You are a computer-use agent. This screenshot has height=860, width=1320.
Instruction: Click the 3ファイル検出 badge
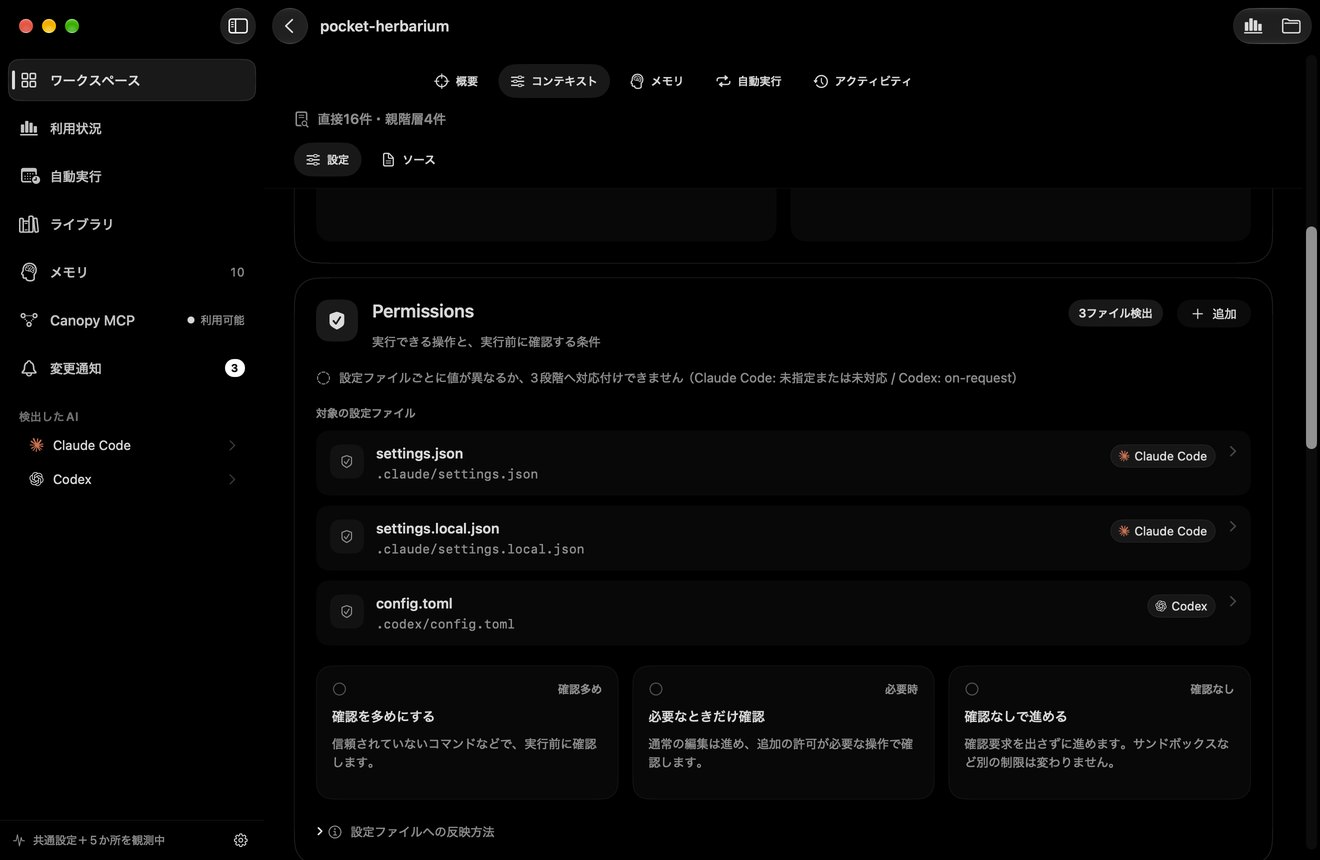[x=1115, y=314]
